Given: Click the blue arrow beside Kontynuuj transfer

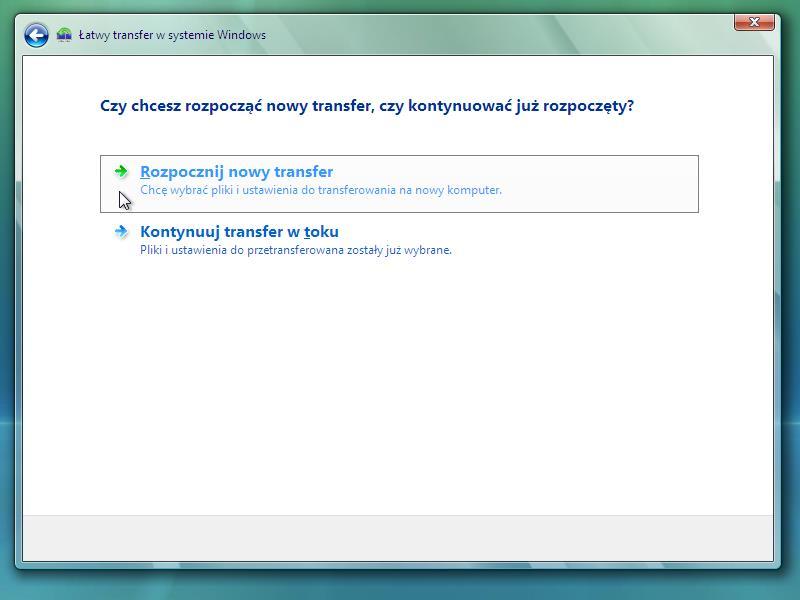Looking at the screenshot, I should pos(121,231).
